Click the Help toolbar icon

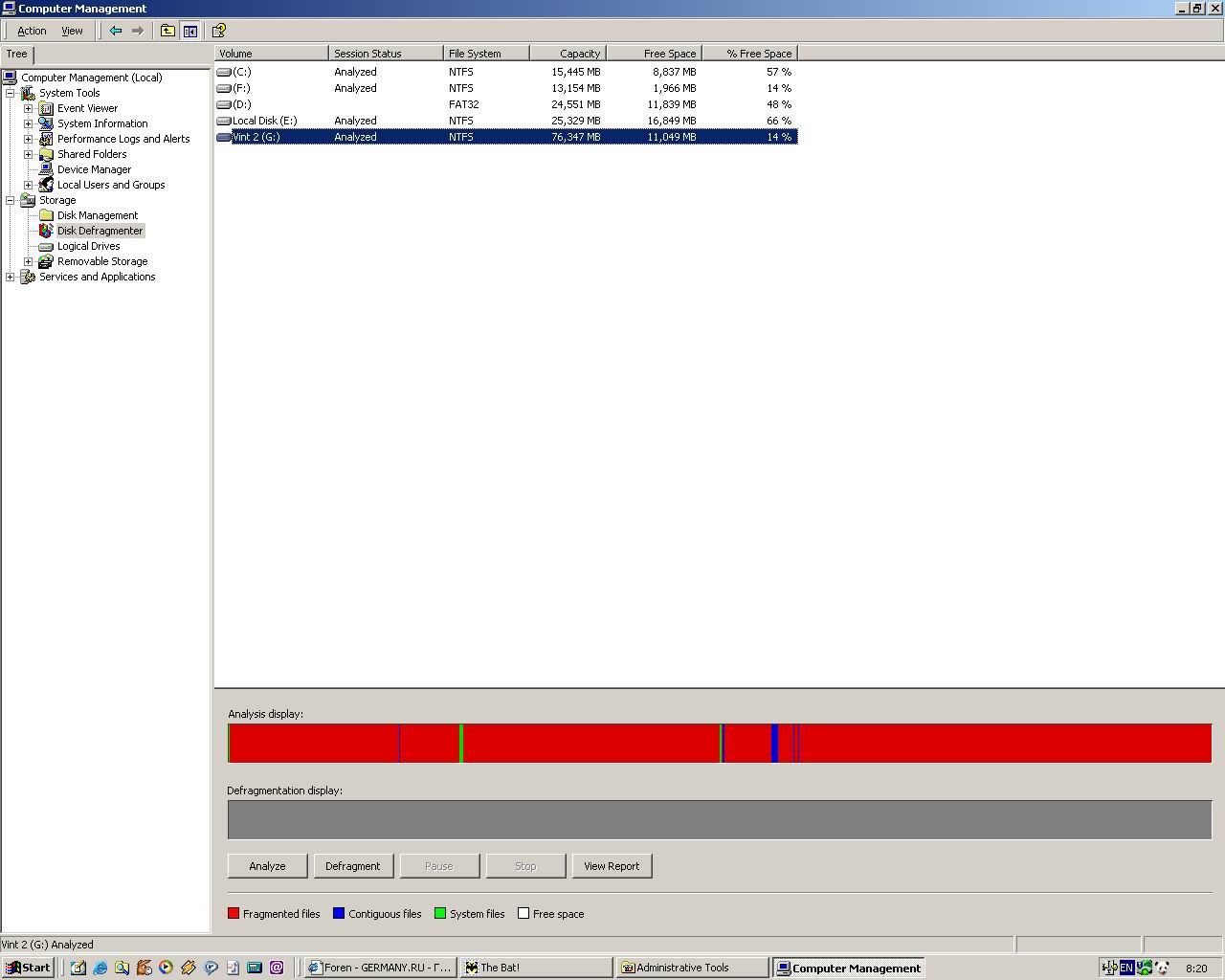pyautogui.click(x=219, y=31)
